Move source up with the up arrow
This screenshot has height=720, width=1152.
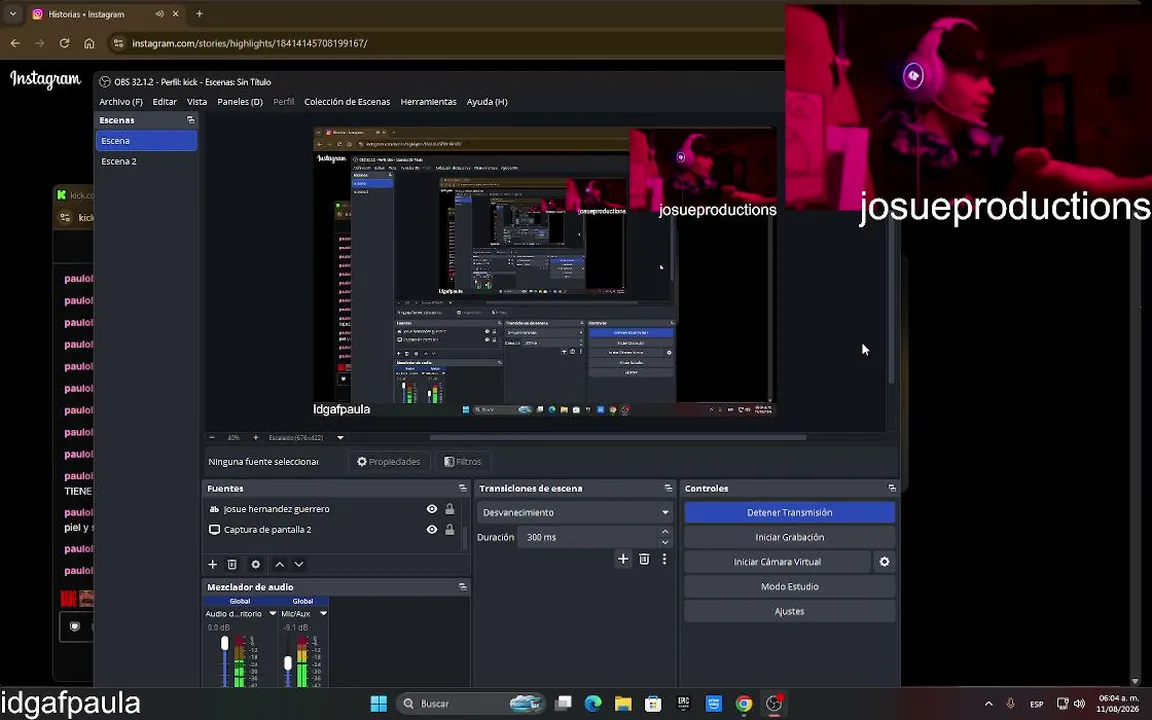click(x=279, y=564)
